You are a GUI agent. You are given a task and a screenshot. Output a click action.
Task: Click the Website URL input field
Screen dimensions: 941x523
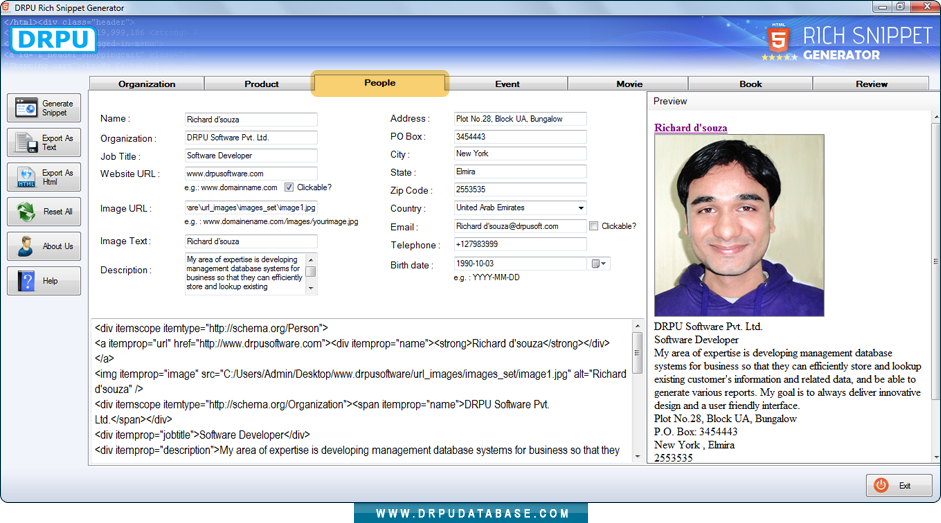point(251,174)
